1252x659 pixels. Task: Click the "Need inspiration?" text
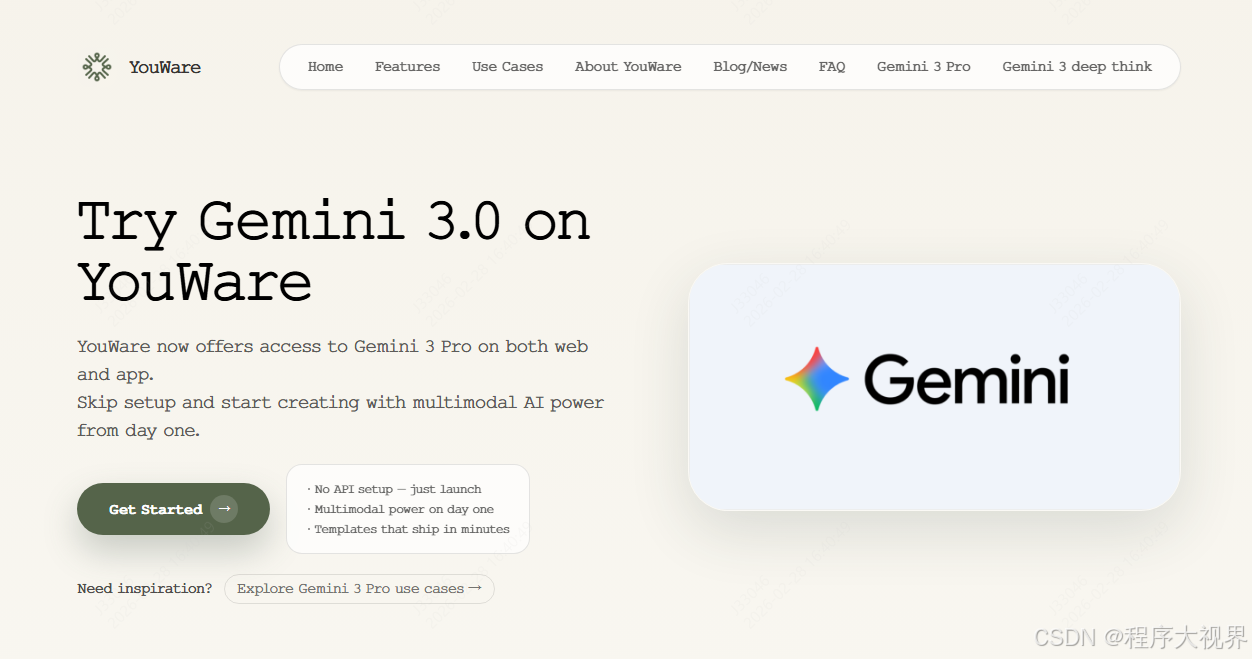pos(145,589)
